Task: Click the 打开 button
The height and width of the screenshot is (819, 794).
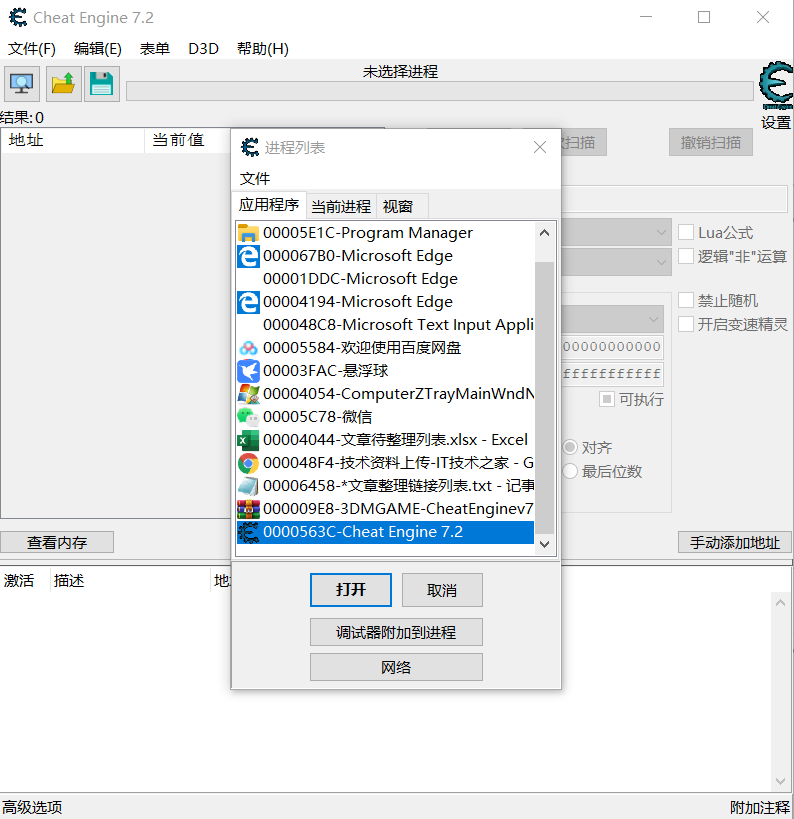Action: coord(351,590)
